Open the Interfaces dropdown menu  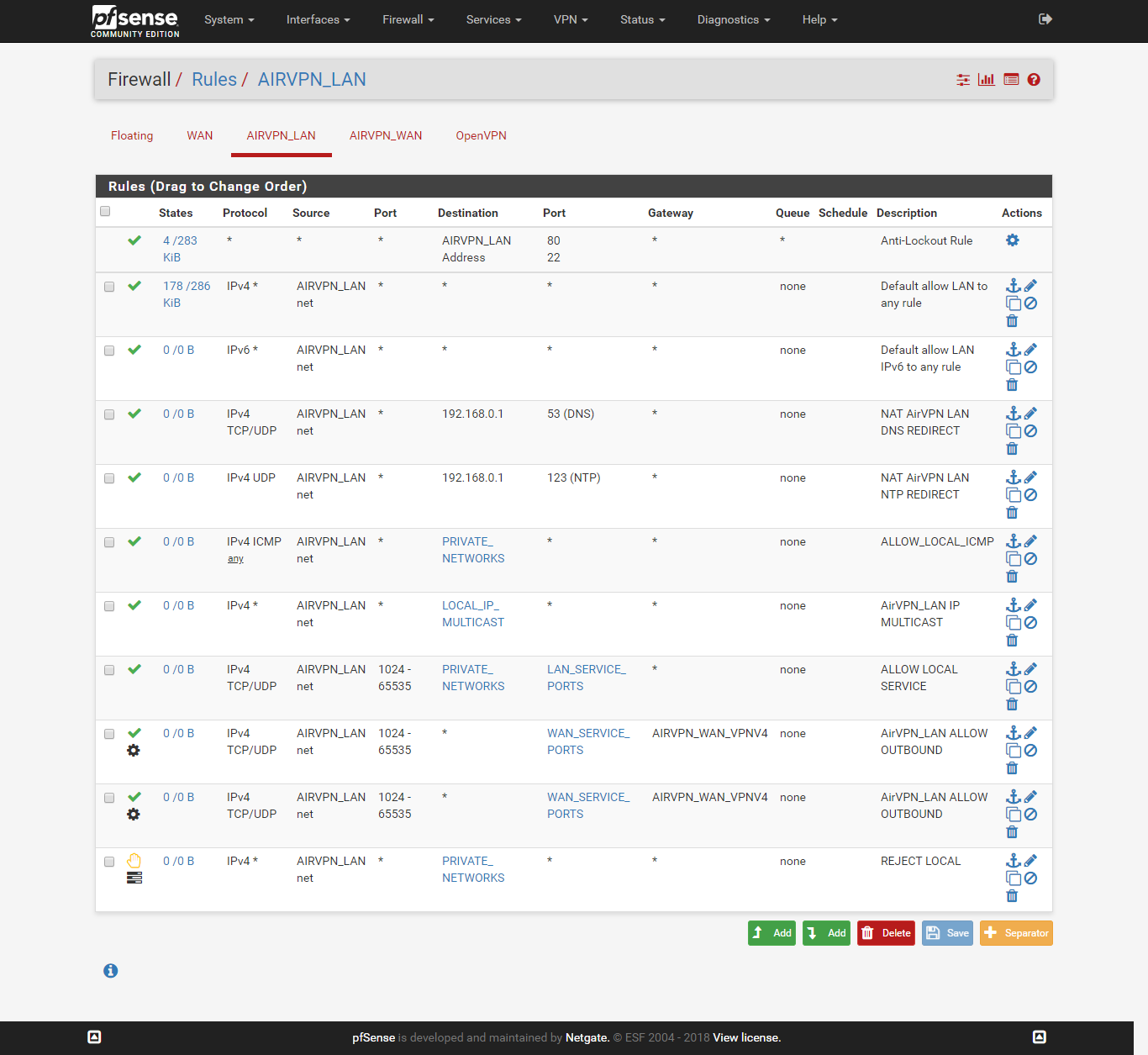(x=319, y=20)
